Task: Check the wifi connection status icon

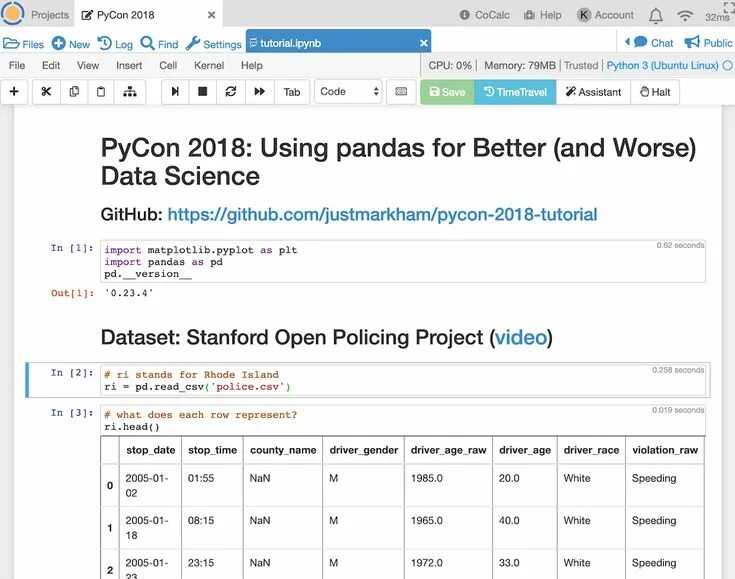Action: pos(685,15)
